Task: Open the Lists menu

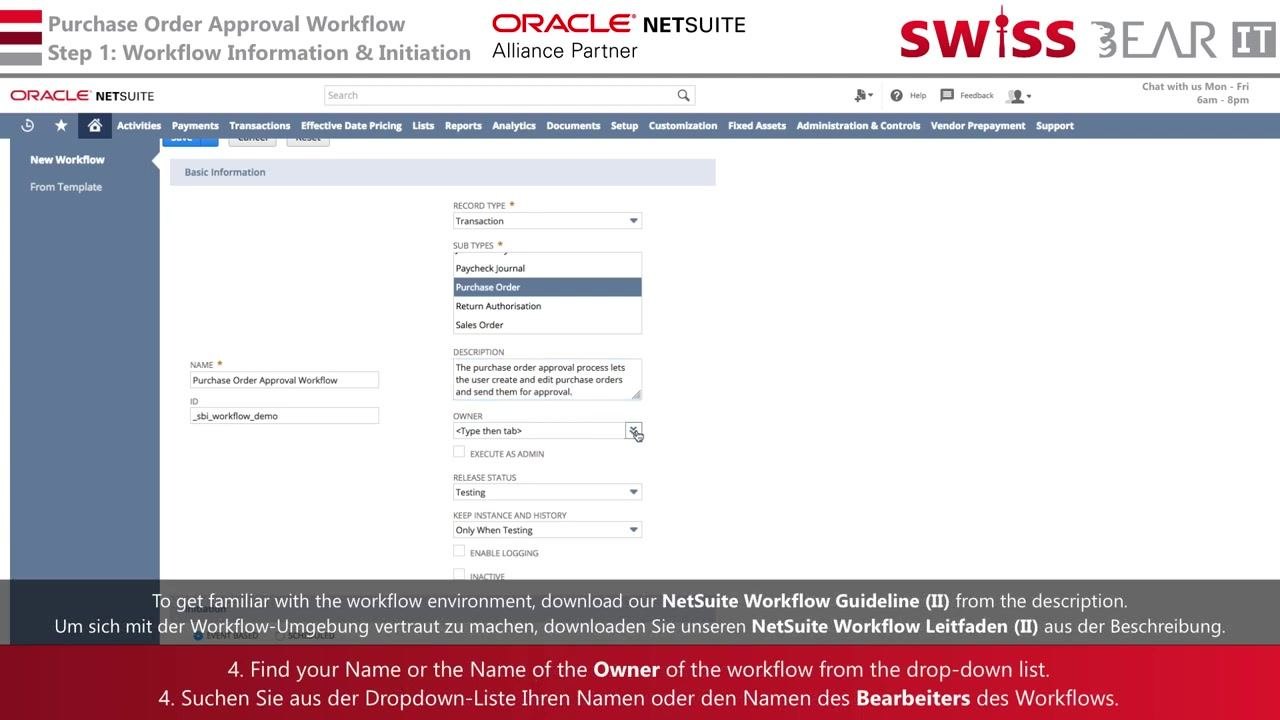Action: [423, 126]
